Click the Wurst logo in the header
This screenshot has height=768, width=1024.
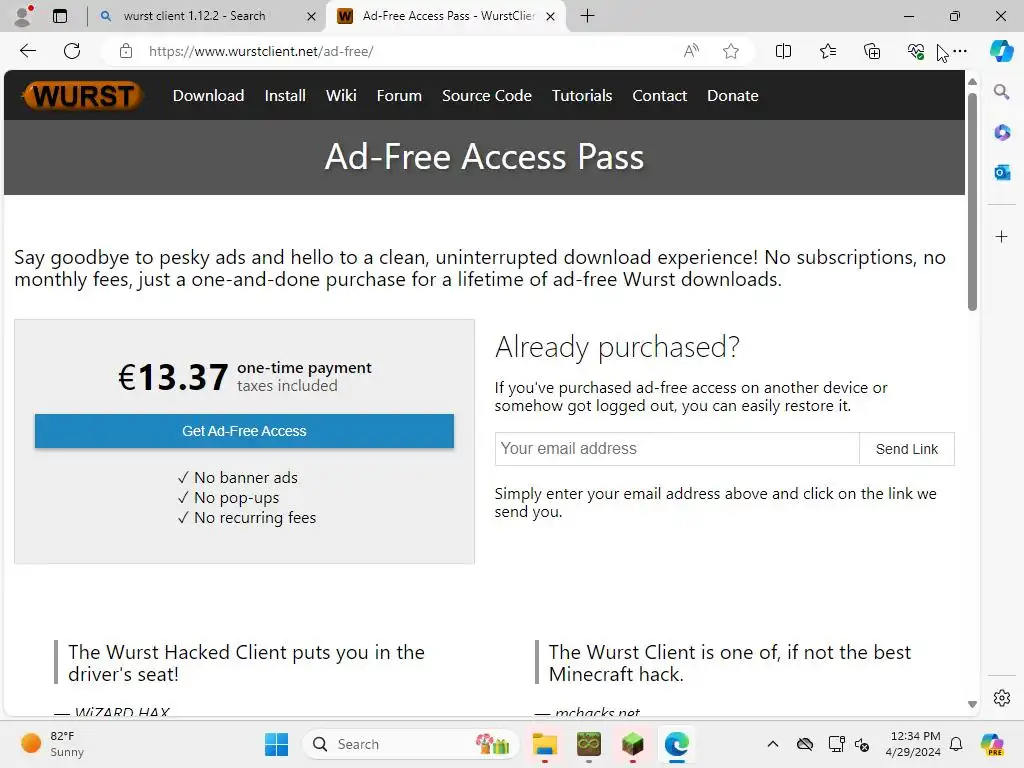click(82, 95)
